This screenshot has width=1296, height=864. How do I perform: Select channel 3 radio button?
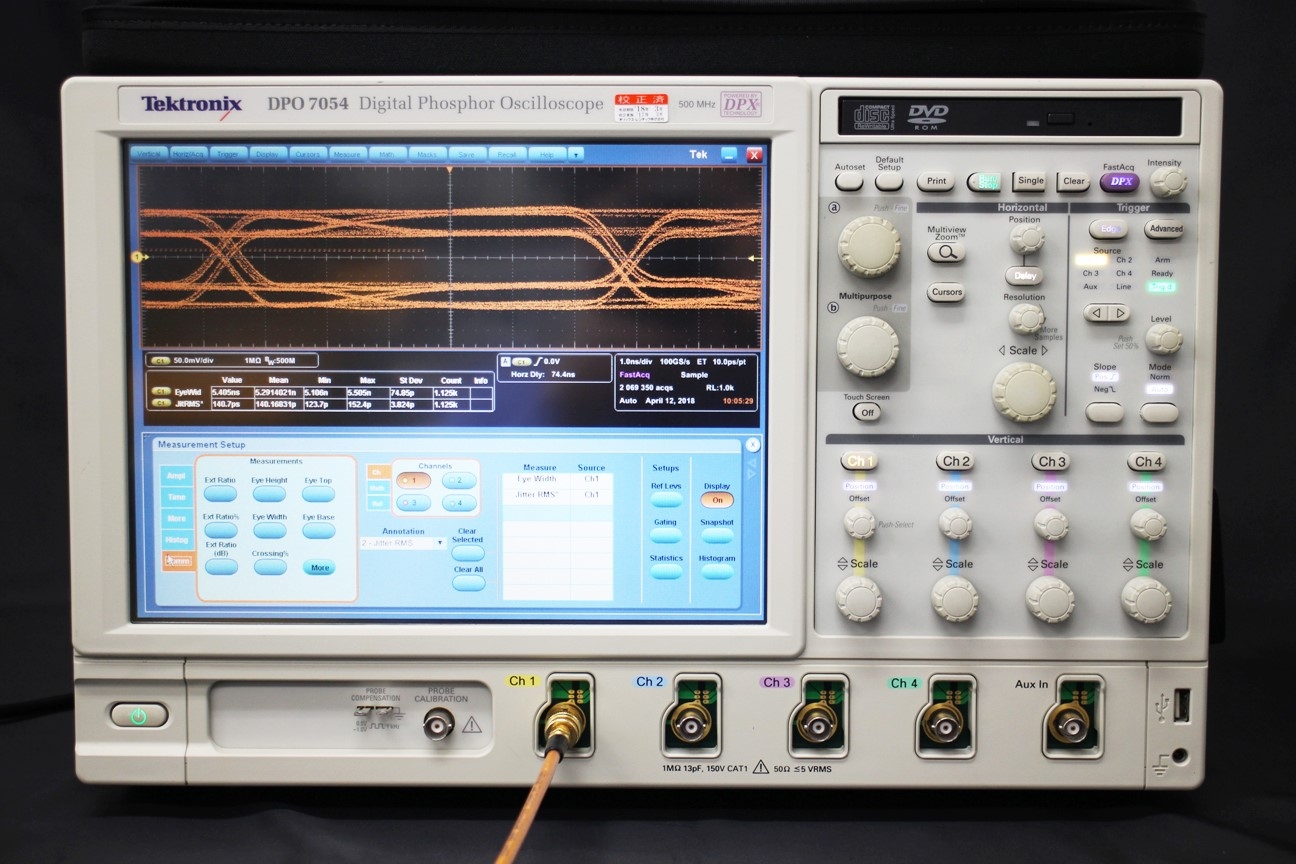point(414,503)
